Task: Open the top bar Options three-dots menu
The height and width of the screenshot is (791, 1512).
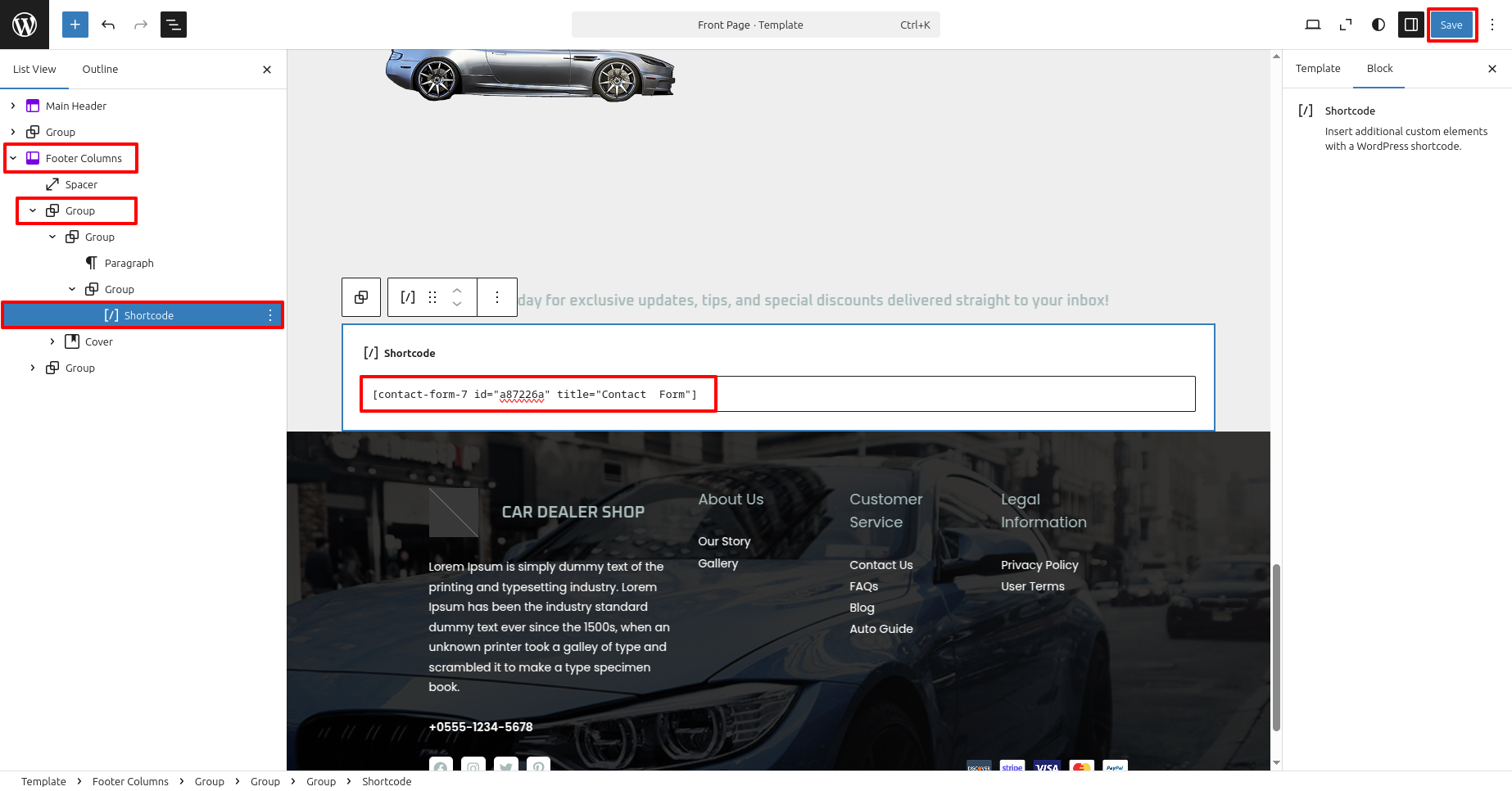Action: (1492, 25)
